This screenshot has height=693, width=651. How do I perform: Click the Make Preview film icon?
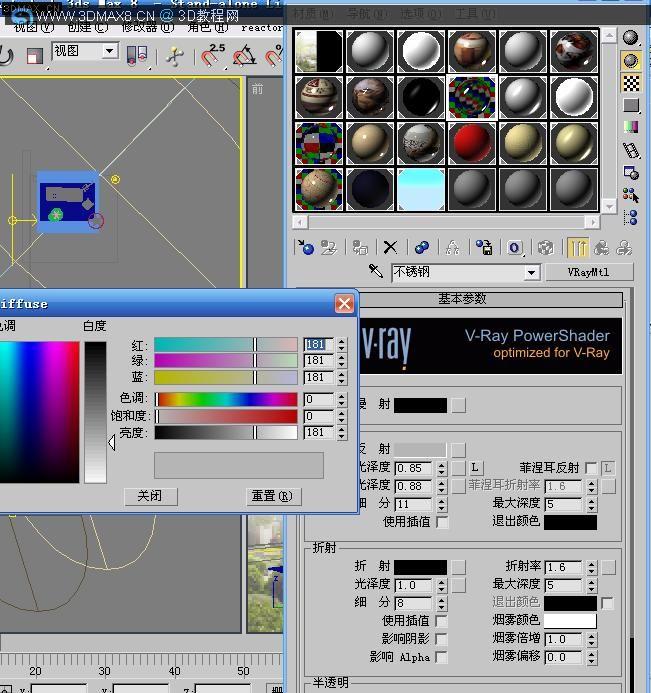tap(631, 150)
